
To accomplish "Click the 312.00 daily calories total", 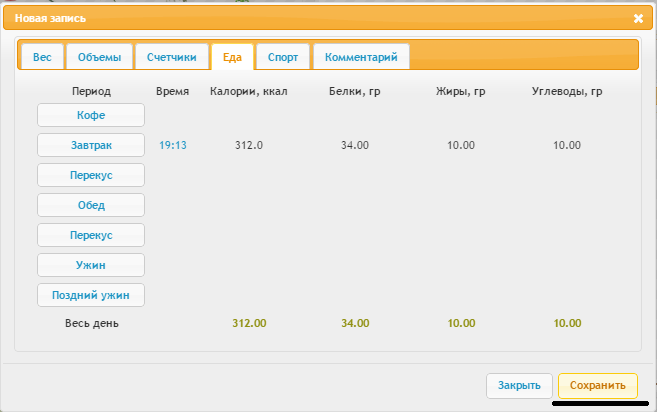I will pyautogui.click(x=249, y=323).
